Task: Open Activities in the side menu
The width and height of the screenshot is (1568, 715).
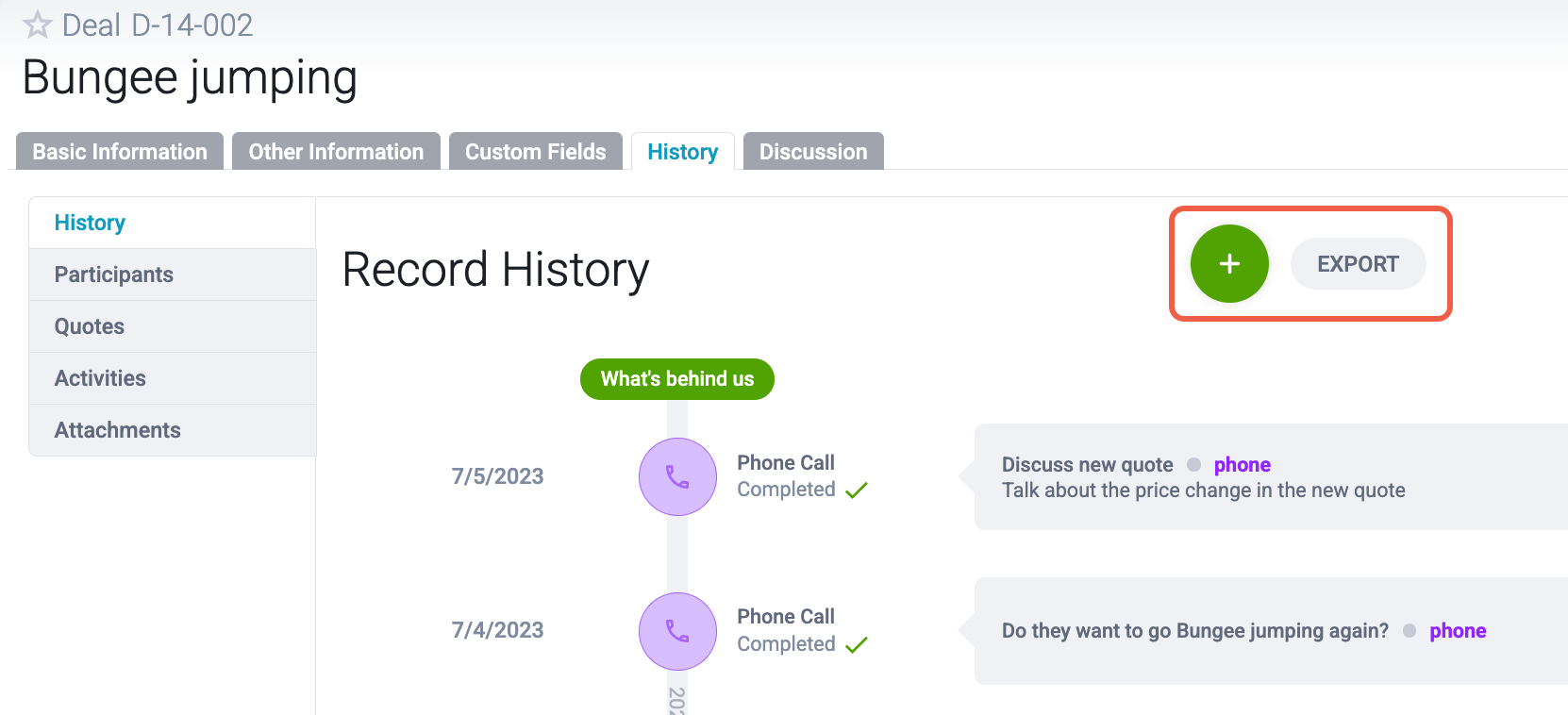Action: [x=173, y=378]
